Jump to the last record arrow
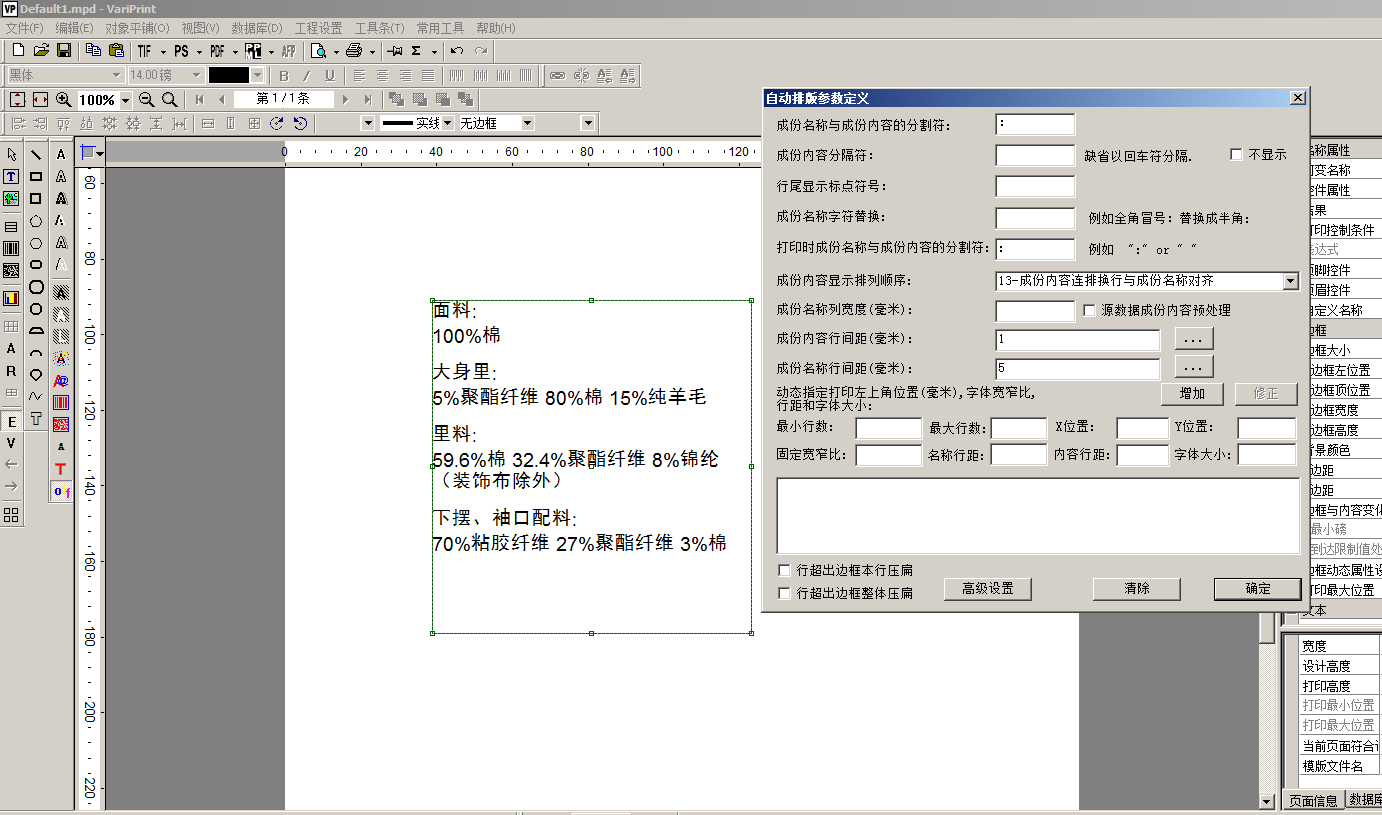This screenshot has width=1382, height=815. click(x=368, y=99)
